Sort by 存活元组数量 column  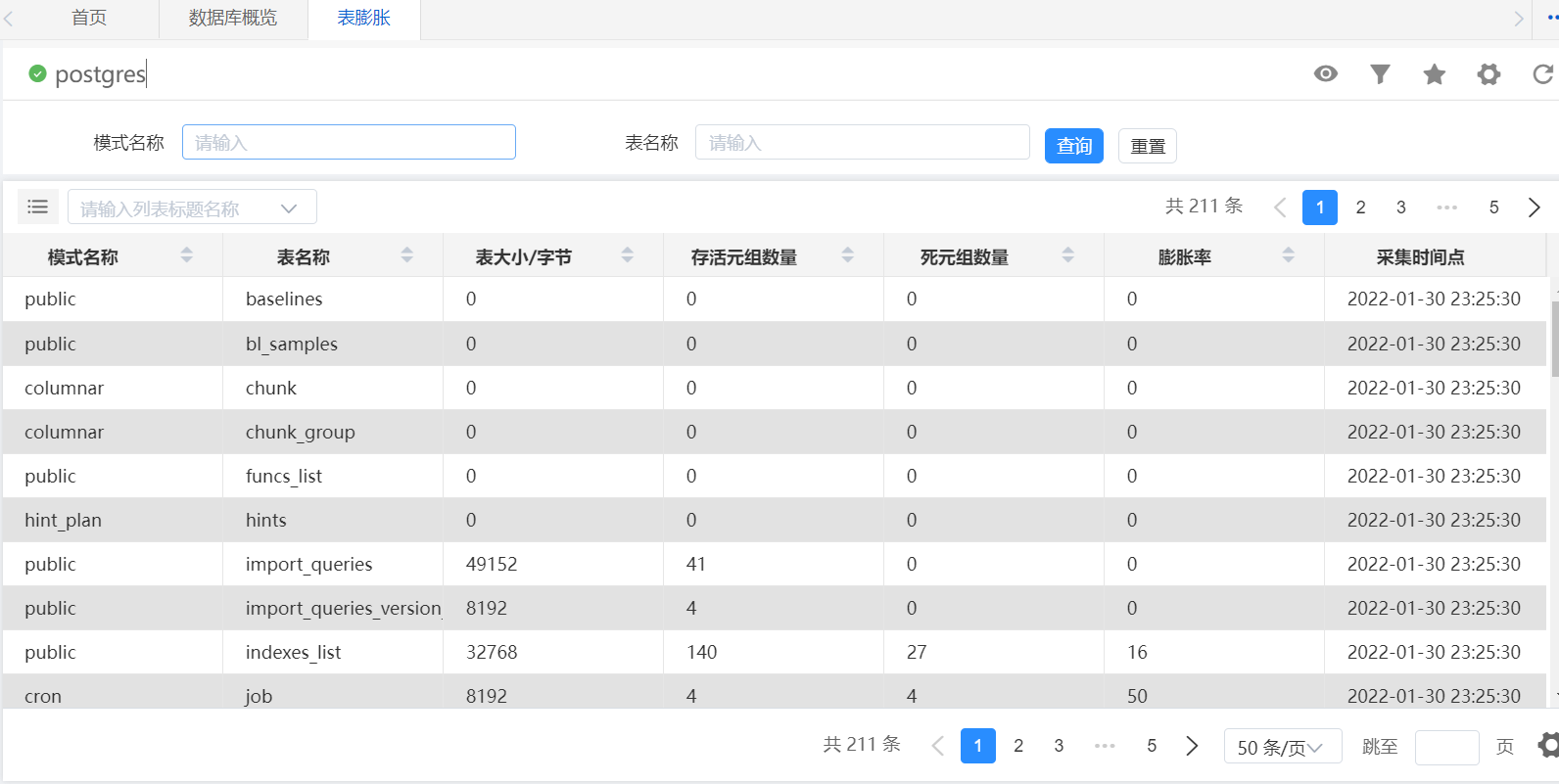[x=847, y=255]
